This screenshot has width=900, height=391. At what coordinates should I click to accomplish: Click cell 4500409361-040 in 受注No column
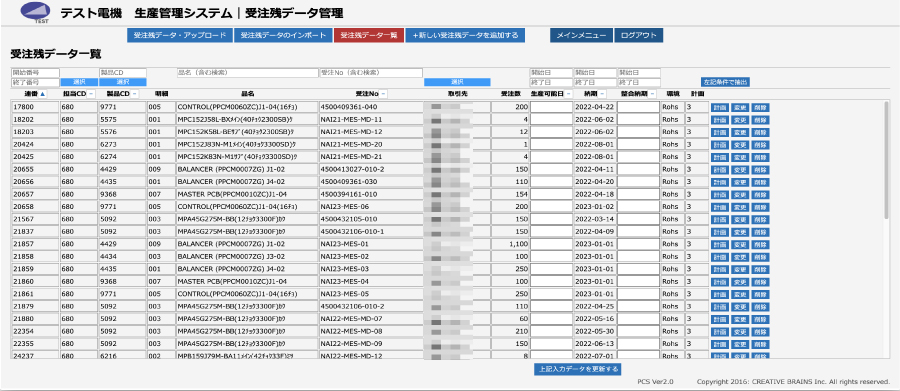[x=371, y=107]
